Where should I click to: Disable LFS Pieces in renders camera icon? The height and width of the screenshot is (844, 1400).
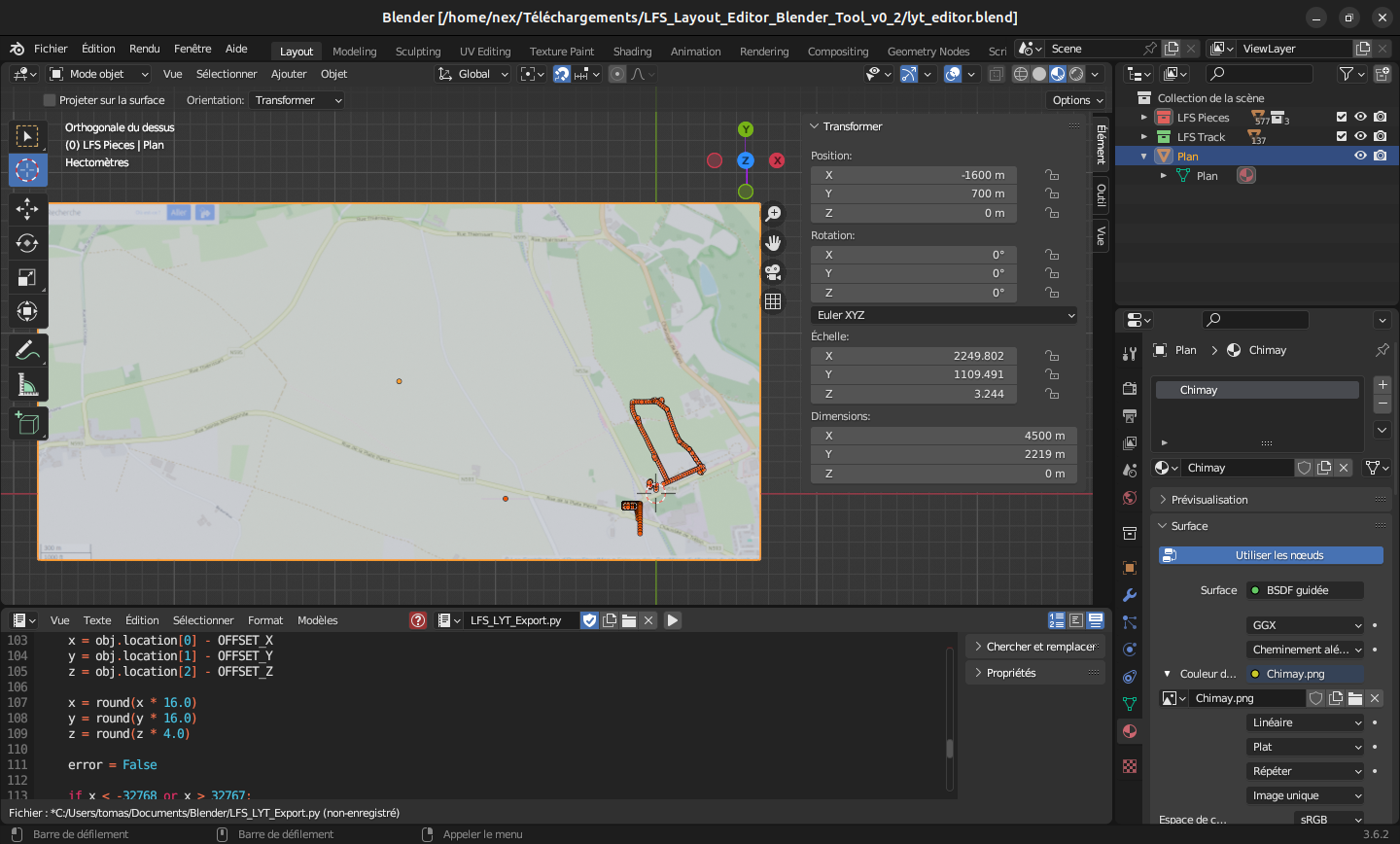pos(1381,118)
